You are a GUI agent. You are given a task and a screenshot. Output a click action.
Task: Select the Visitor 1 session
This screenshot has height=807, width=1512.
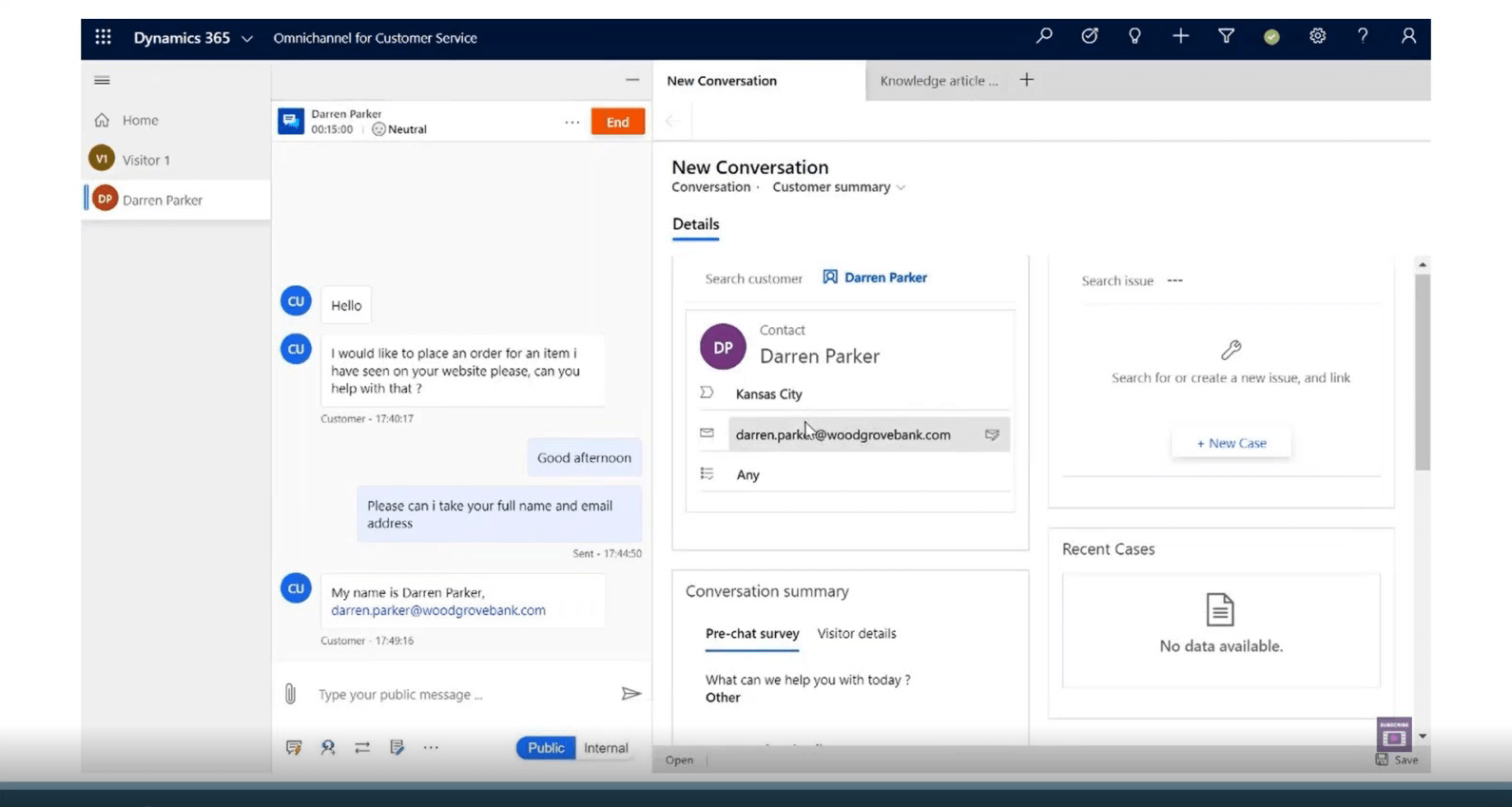point(175,160)
